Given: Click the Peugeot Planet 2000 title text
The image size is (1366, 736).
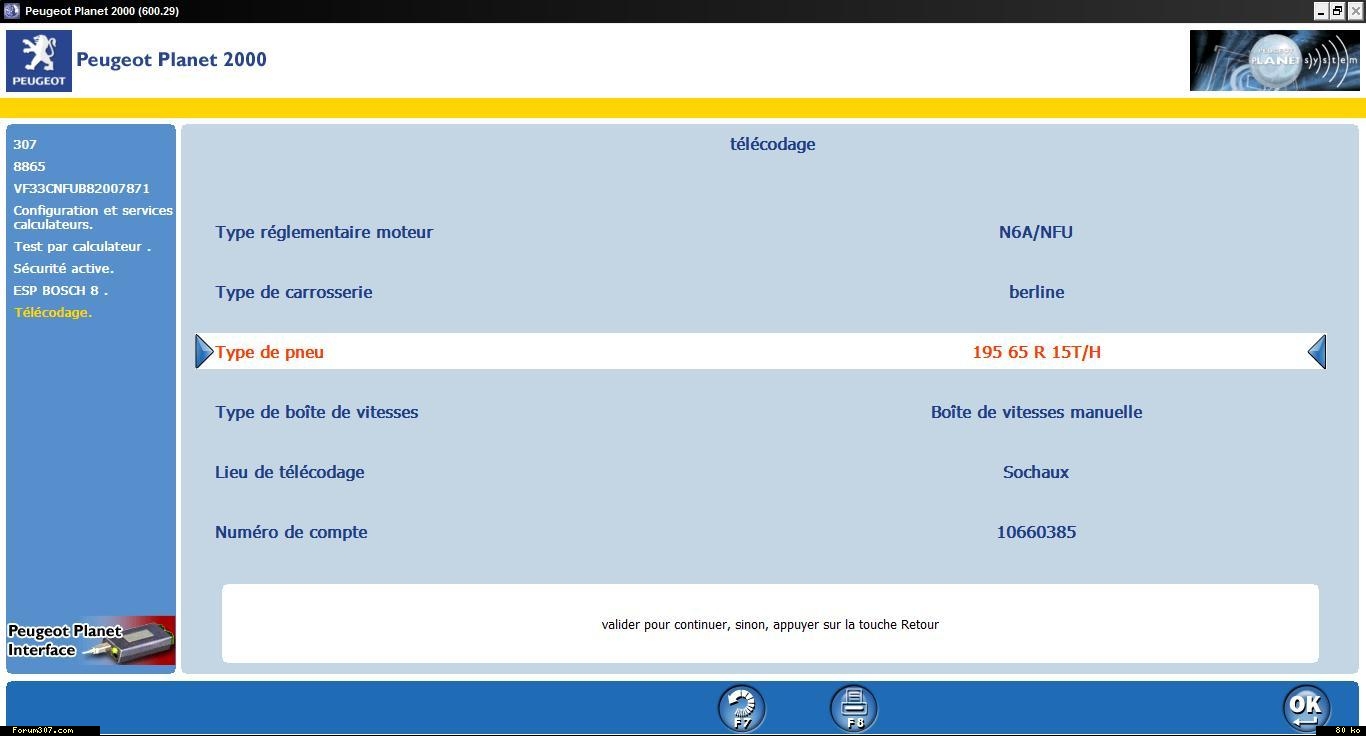Looking at the screenshot, I should tap(171, 59).
